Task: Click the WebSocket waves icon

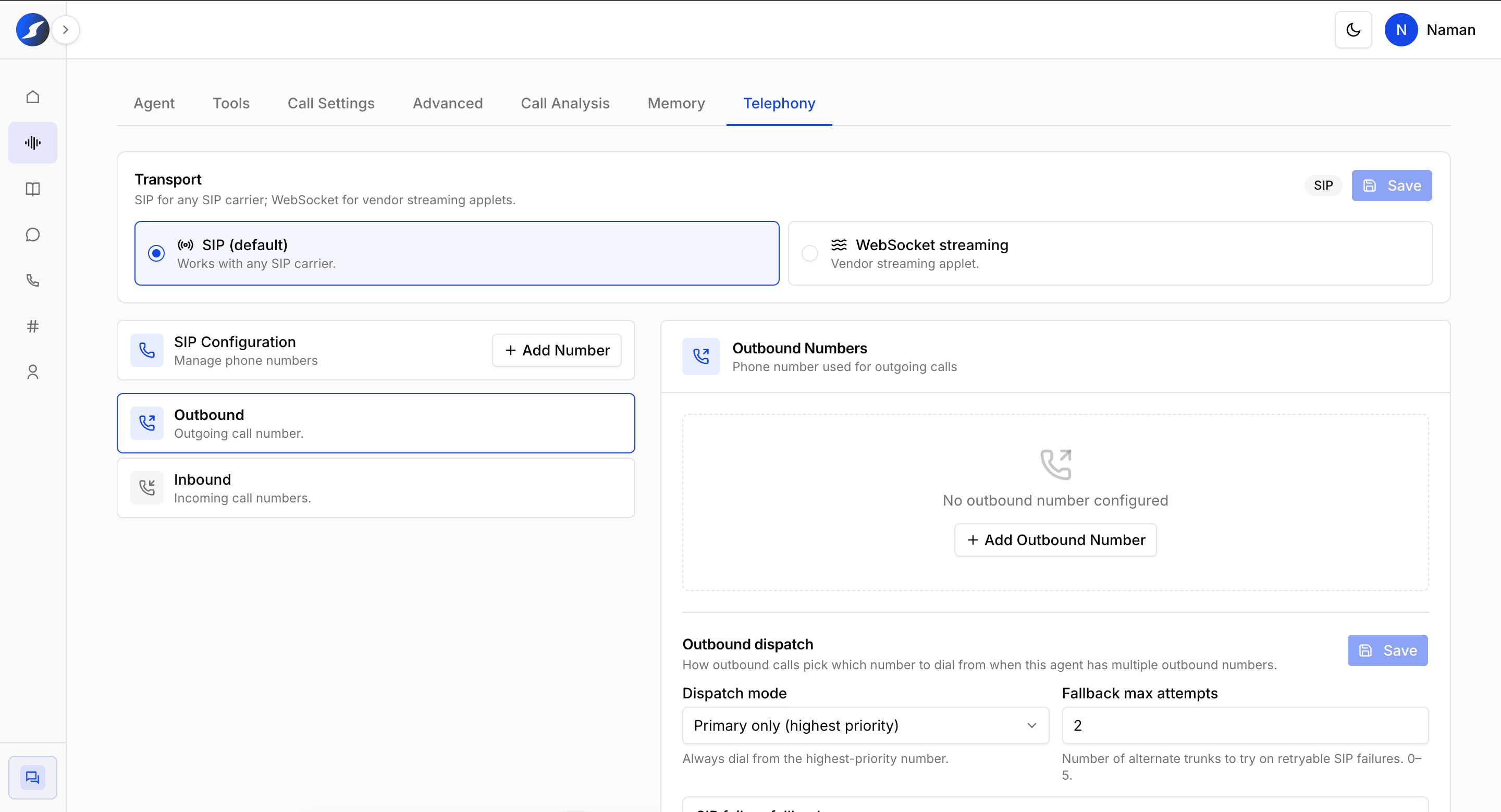Action: [839, 245]
